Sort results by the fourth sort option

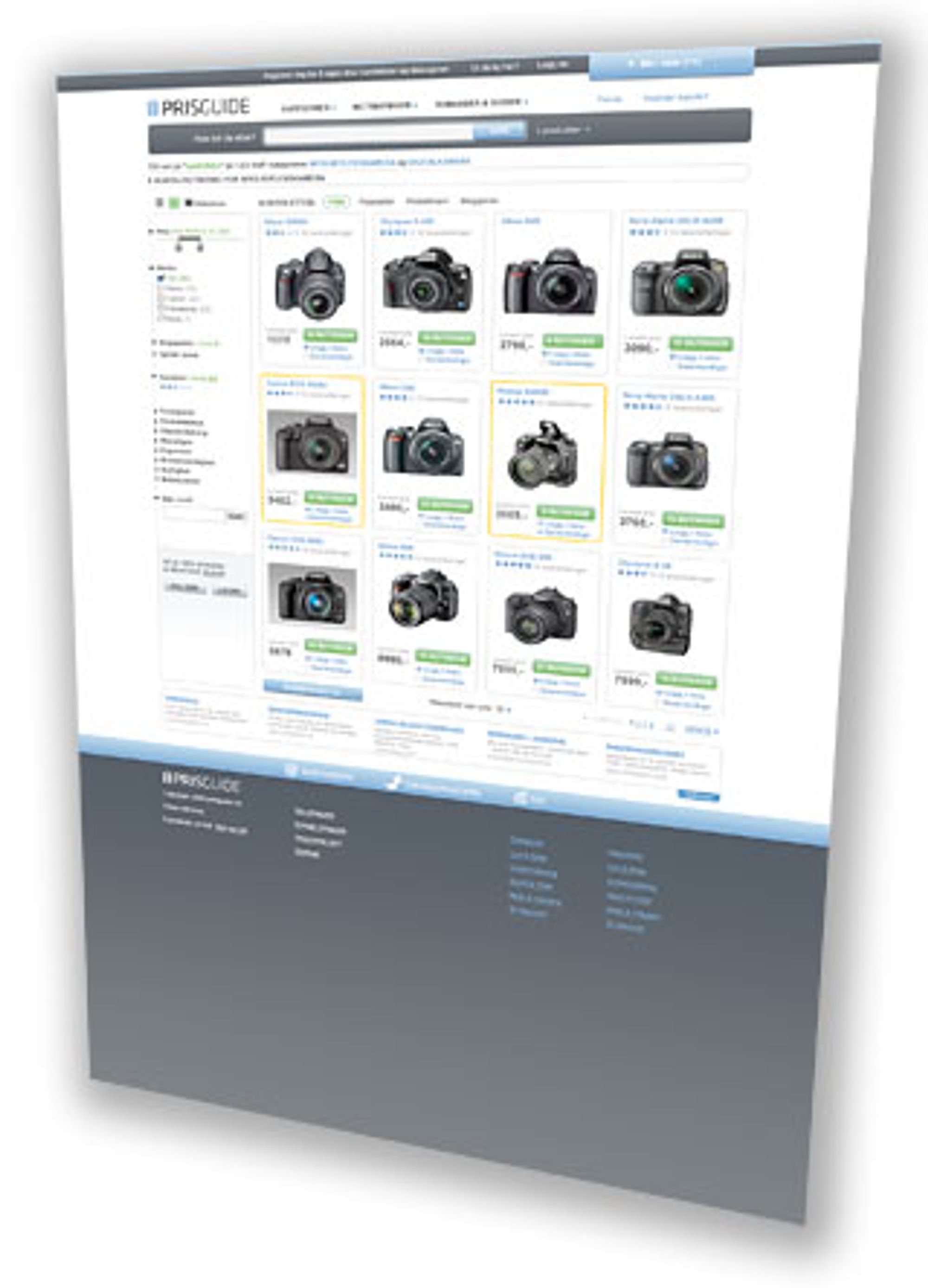479,201
